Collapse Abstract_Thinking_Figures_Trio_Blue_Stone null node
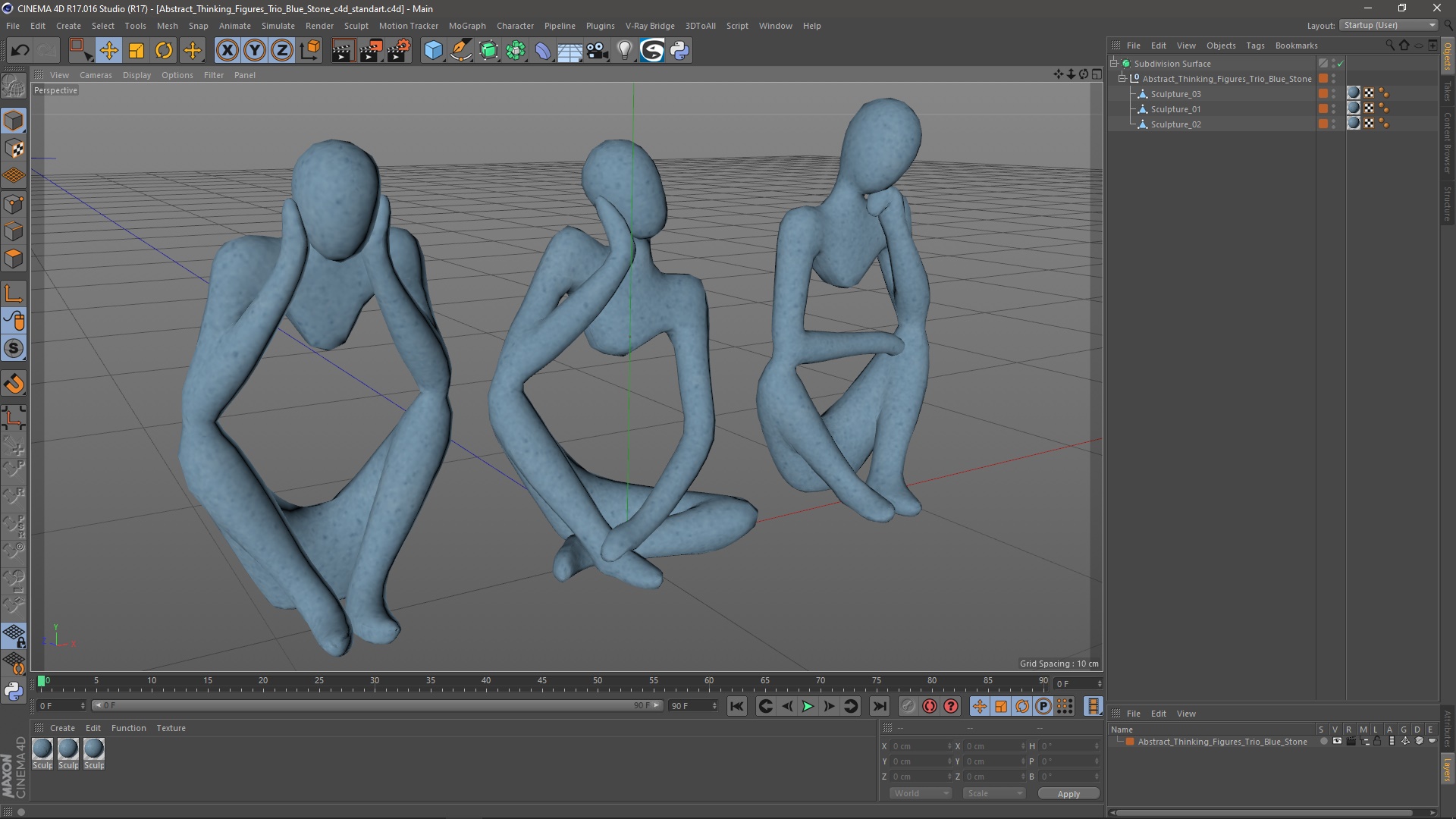Screen dimensions: 1456x819 (x=1122, y=79)
